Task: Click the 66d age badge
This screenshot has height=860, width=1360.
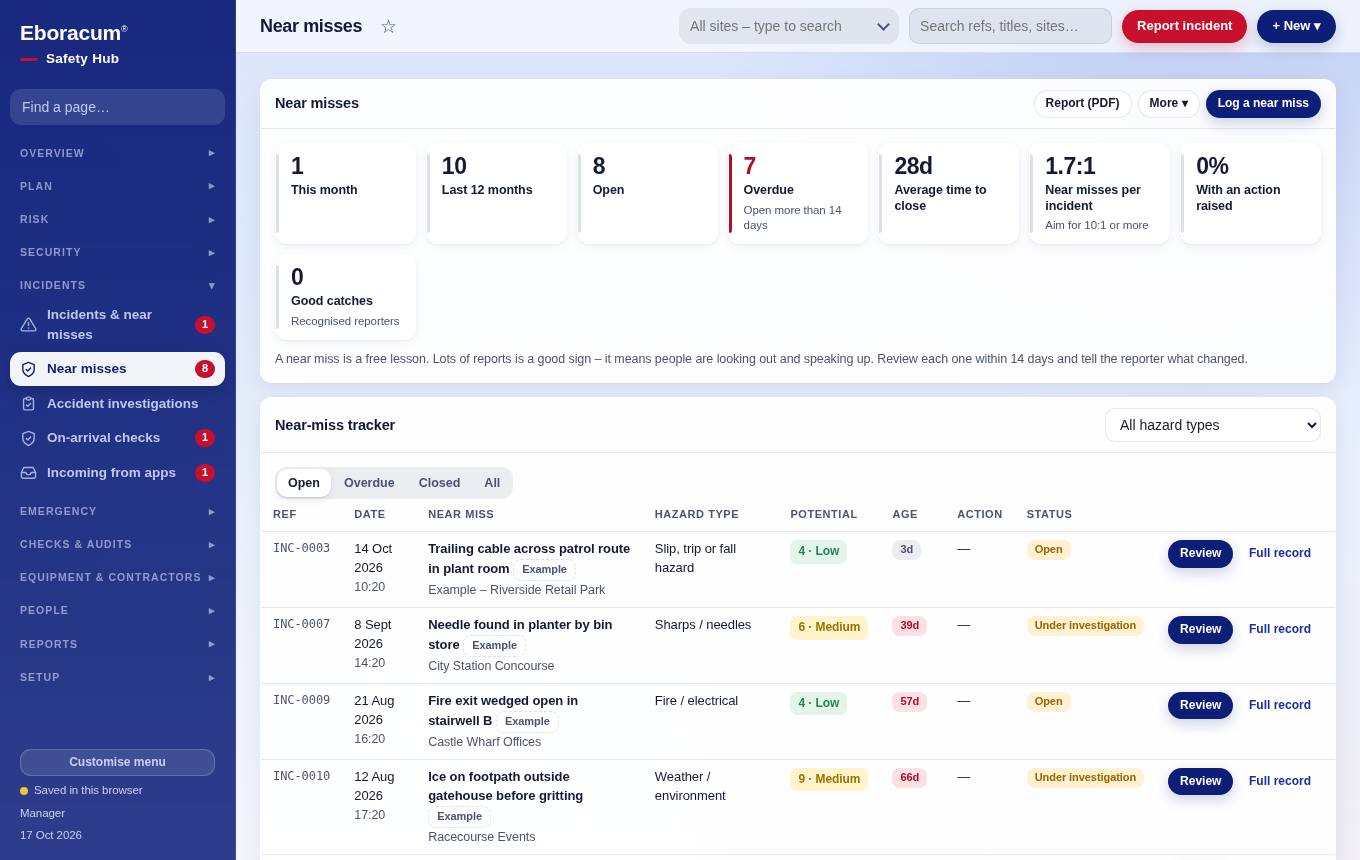Action: point(909,778)
